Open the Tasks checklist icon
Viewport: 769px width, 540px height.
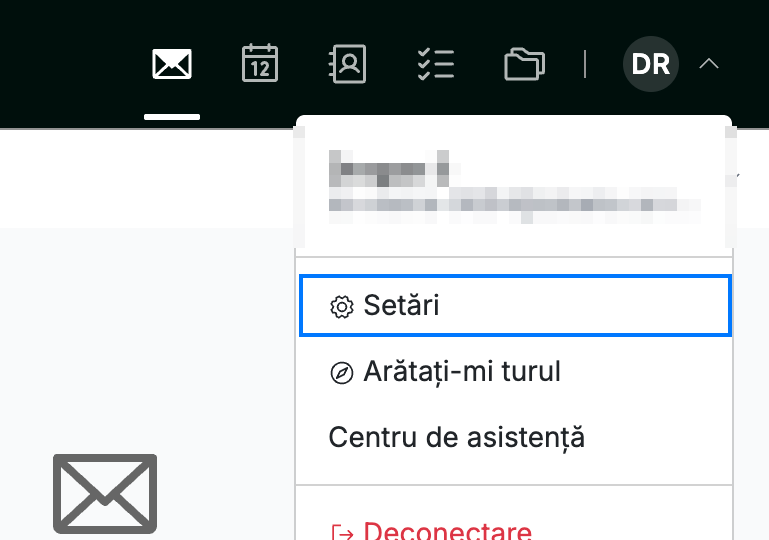point(436,64)
